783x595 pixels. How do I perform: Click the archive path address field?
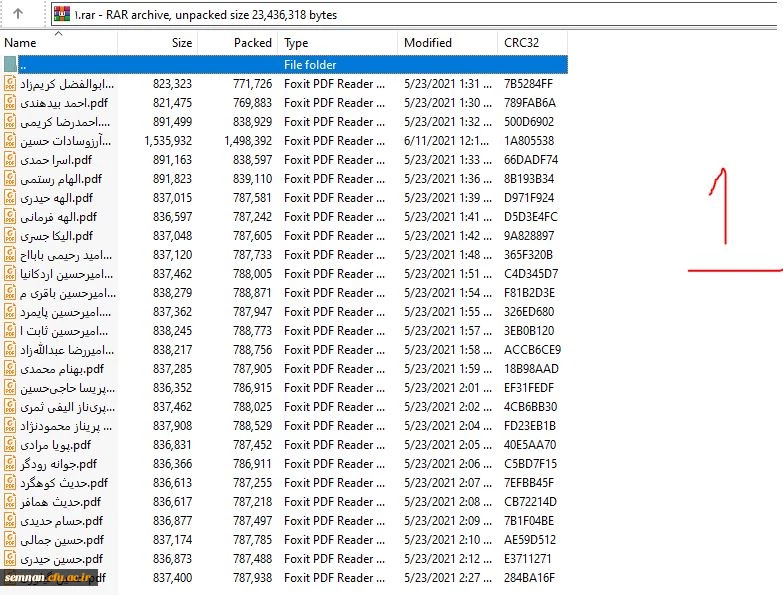point(400,15)
